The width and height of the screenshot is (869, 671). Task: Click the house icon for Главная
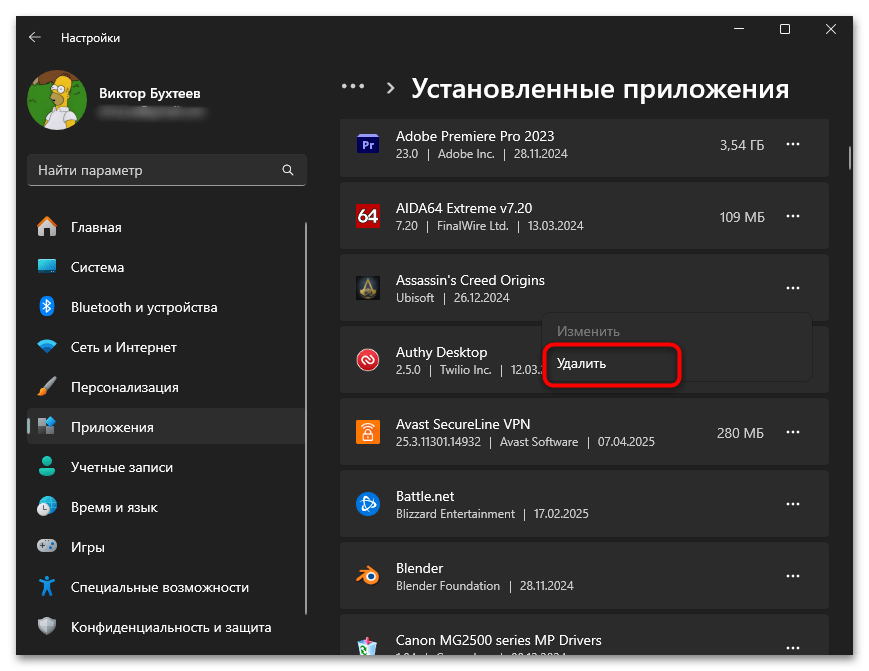pyautogui.click(x=47, y=227)
